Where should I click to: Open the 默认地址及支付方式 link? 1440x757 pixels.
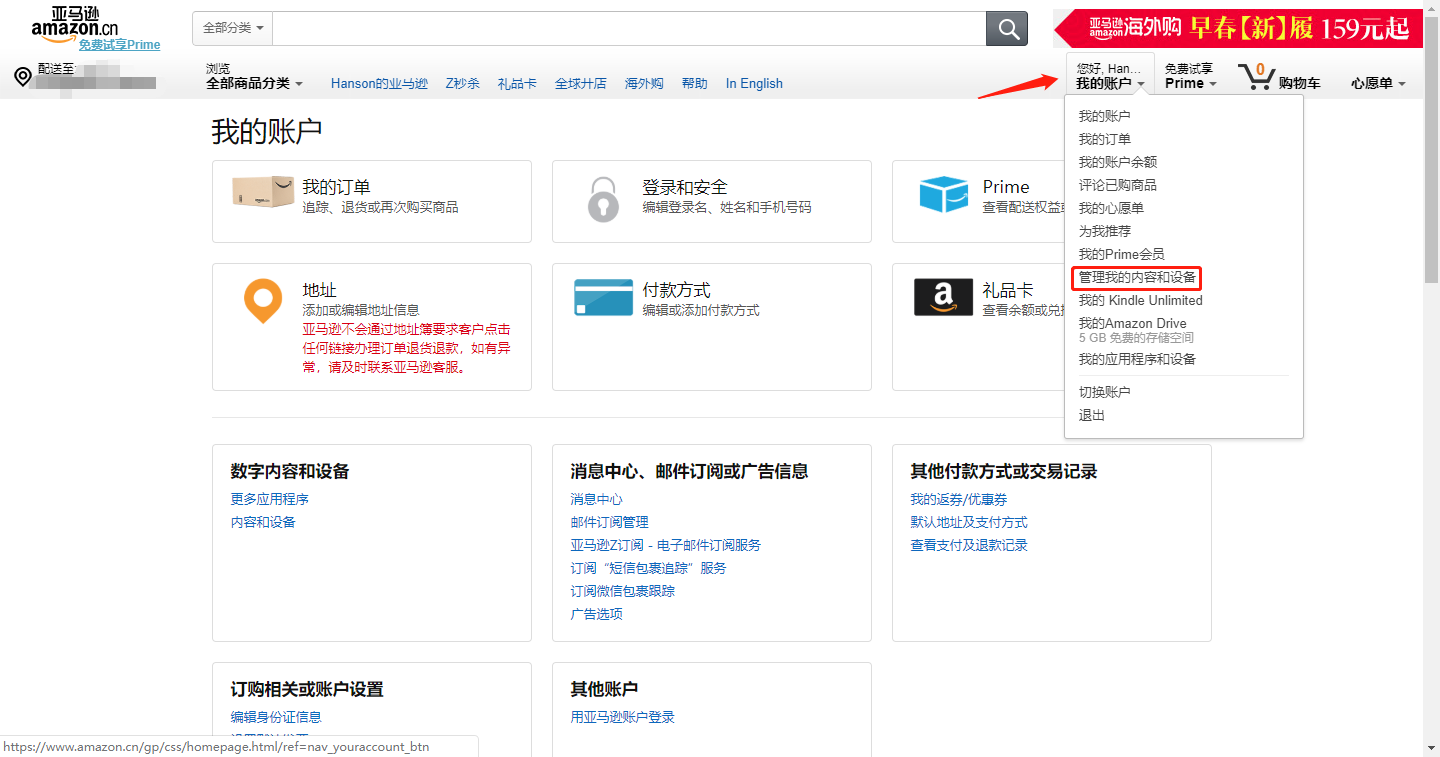(969, 522)
